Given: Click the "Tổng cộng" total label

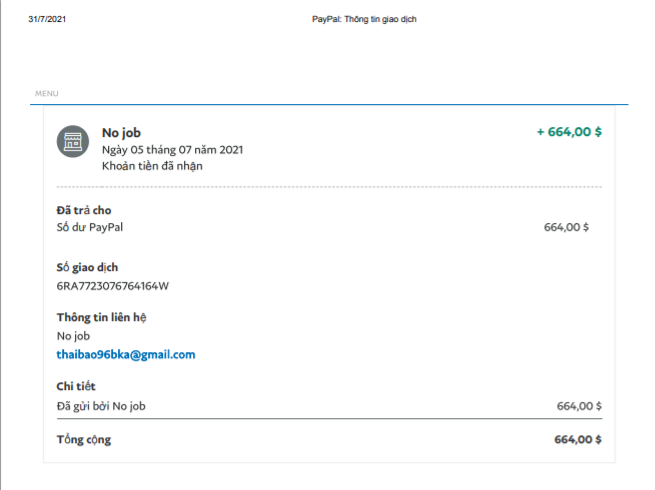Looking at the screenshot, I should 84,439.
